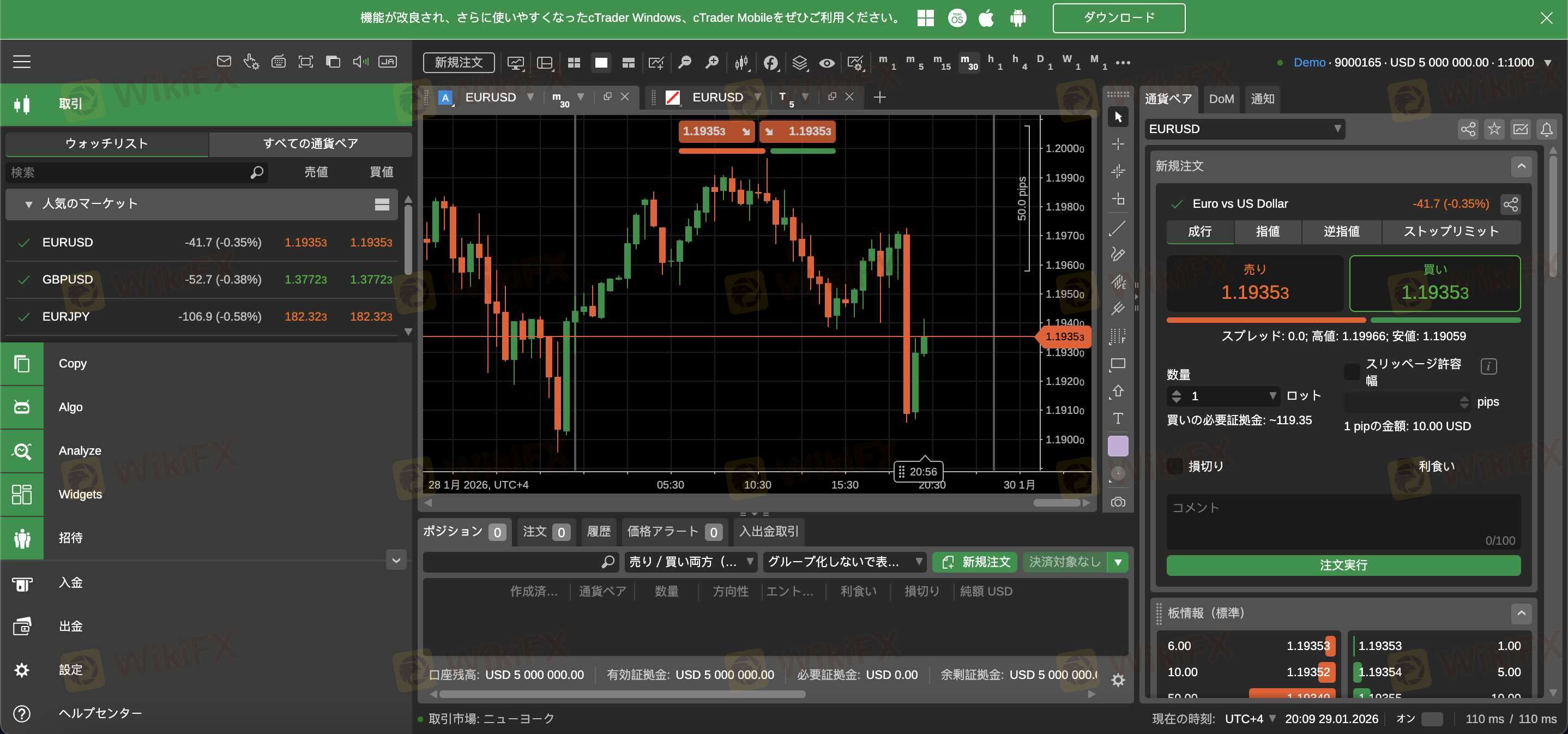Open the Algo section in sidebar
This screenshot has width=1568, height=734.
click(x=71, y=407)
